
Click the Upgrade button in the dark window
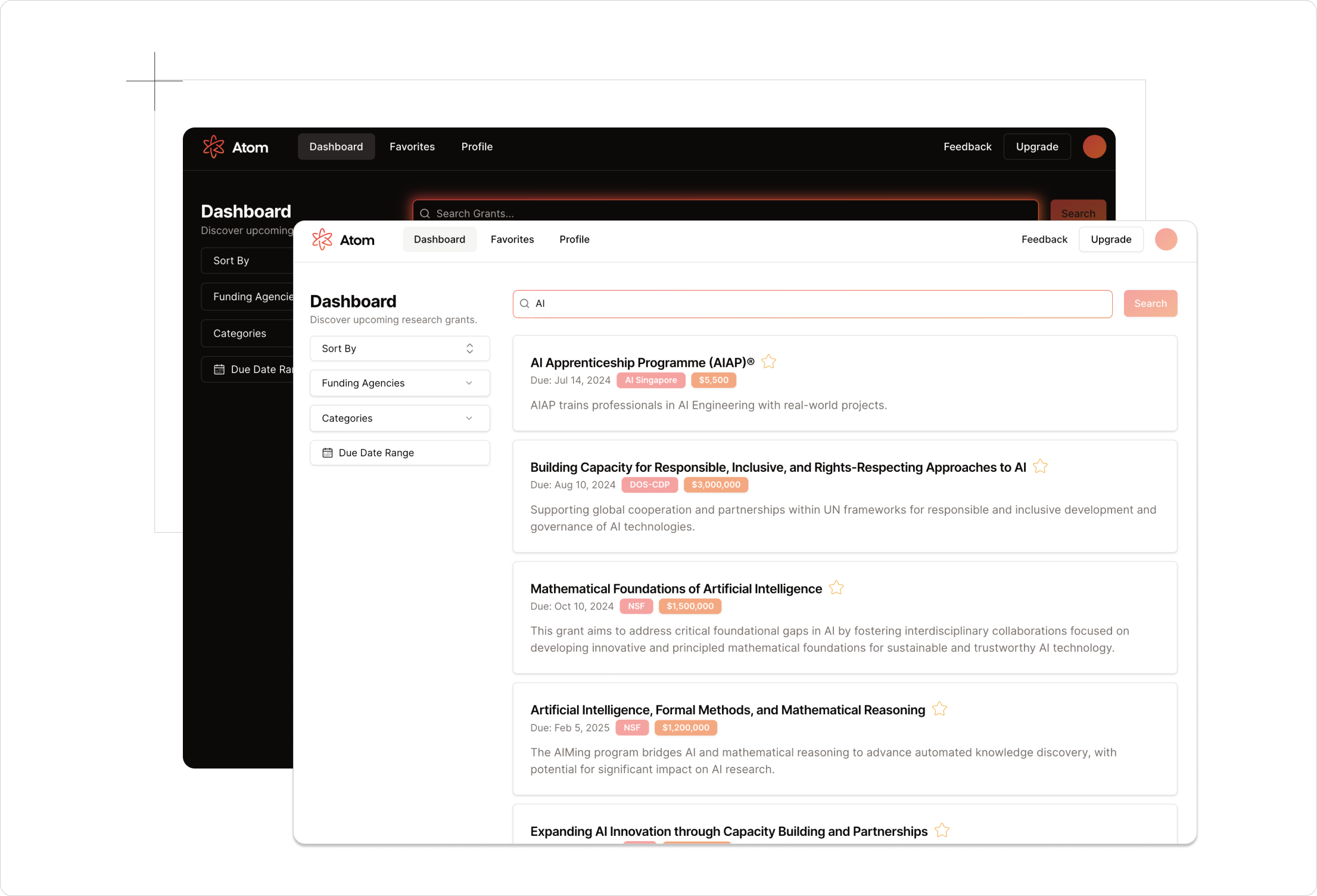[1037, 147]
